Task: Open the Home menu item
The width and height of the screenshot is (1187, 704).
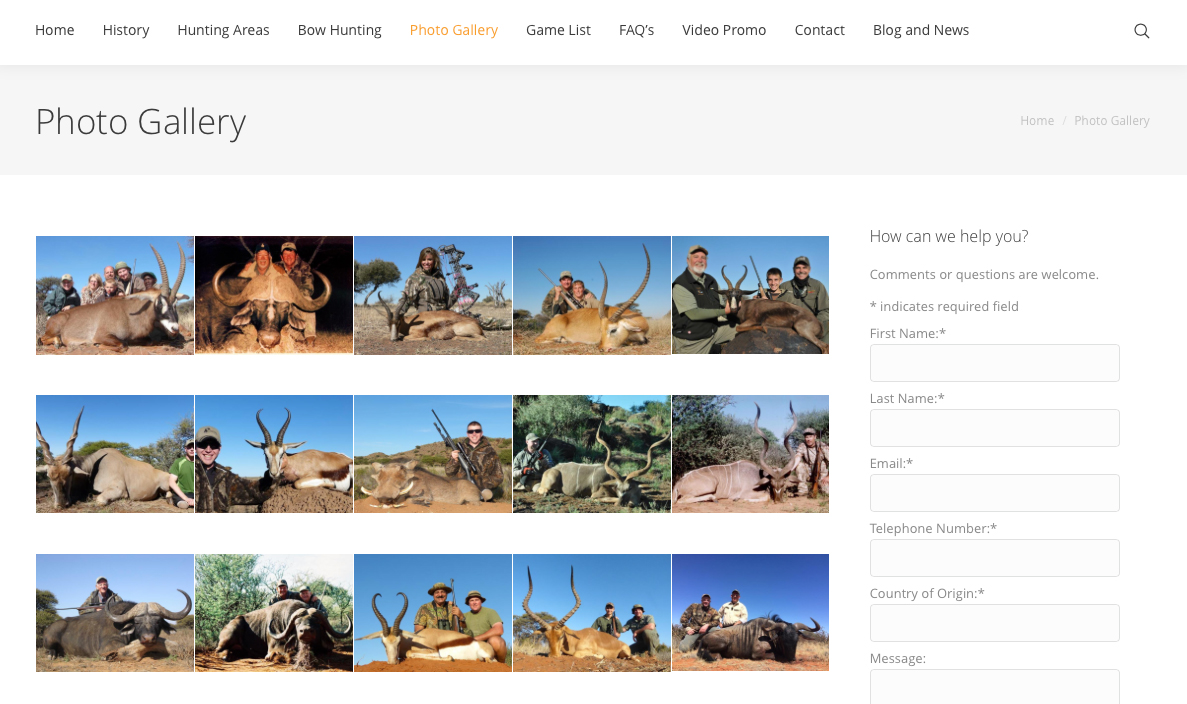Action: point(55,30)
